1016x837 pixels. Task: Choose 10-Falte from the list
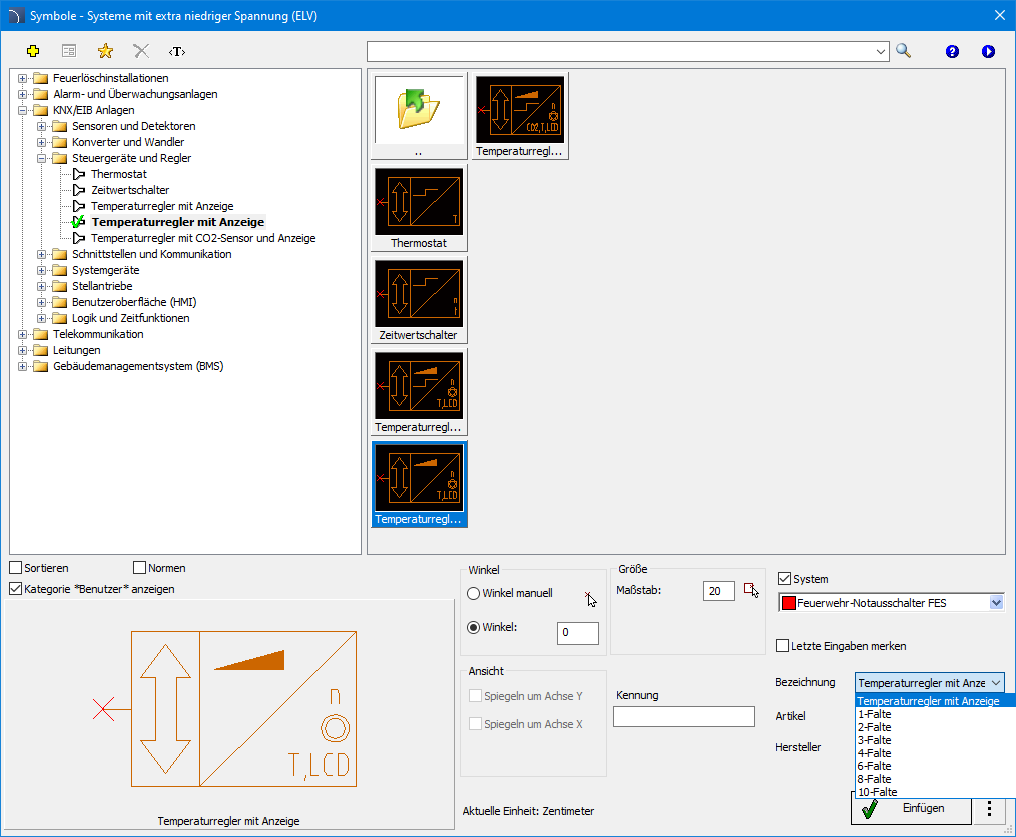pyautogui.click(x=936, y=792)
